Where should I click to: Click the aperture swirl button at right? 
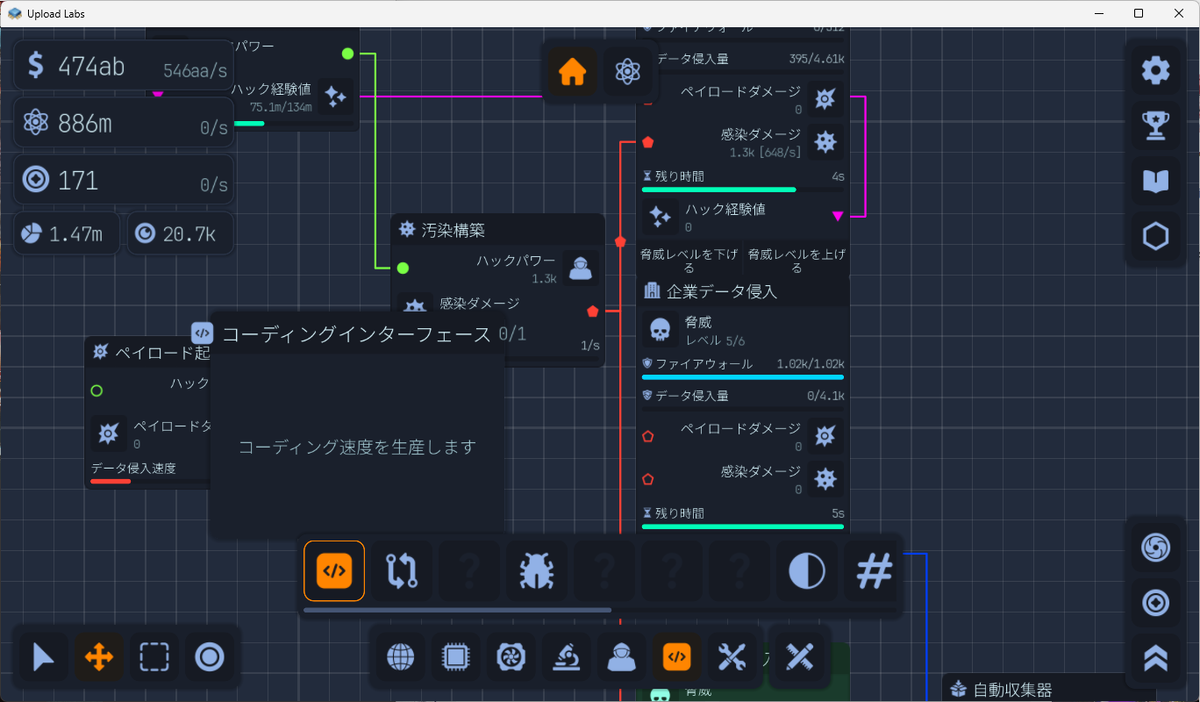[1156, 547]
